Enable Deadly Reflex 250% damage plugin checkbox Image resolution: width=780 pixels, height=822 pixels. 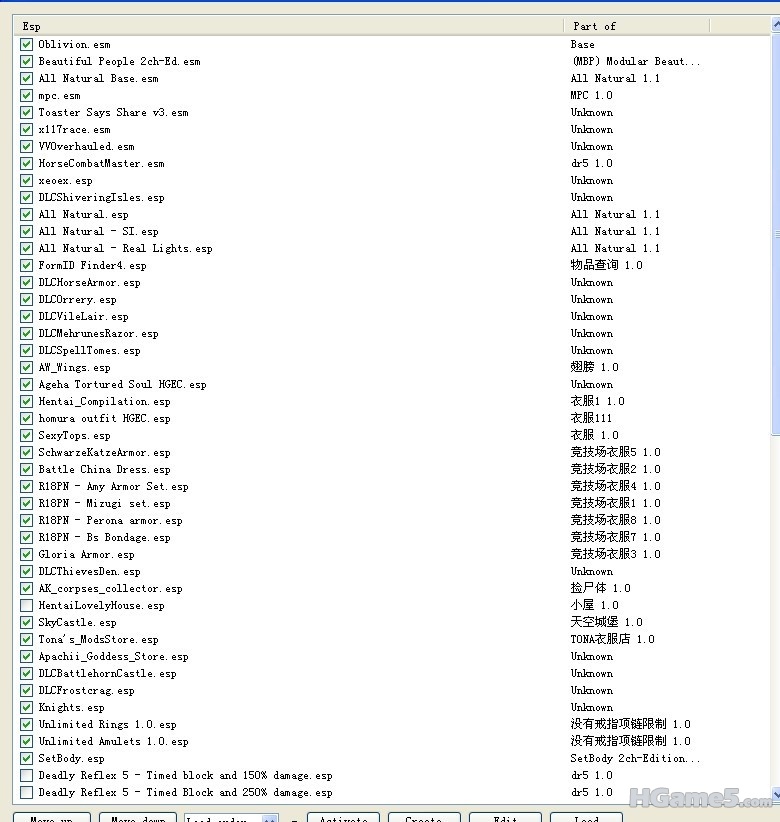(26, 792)
